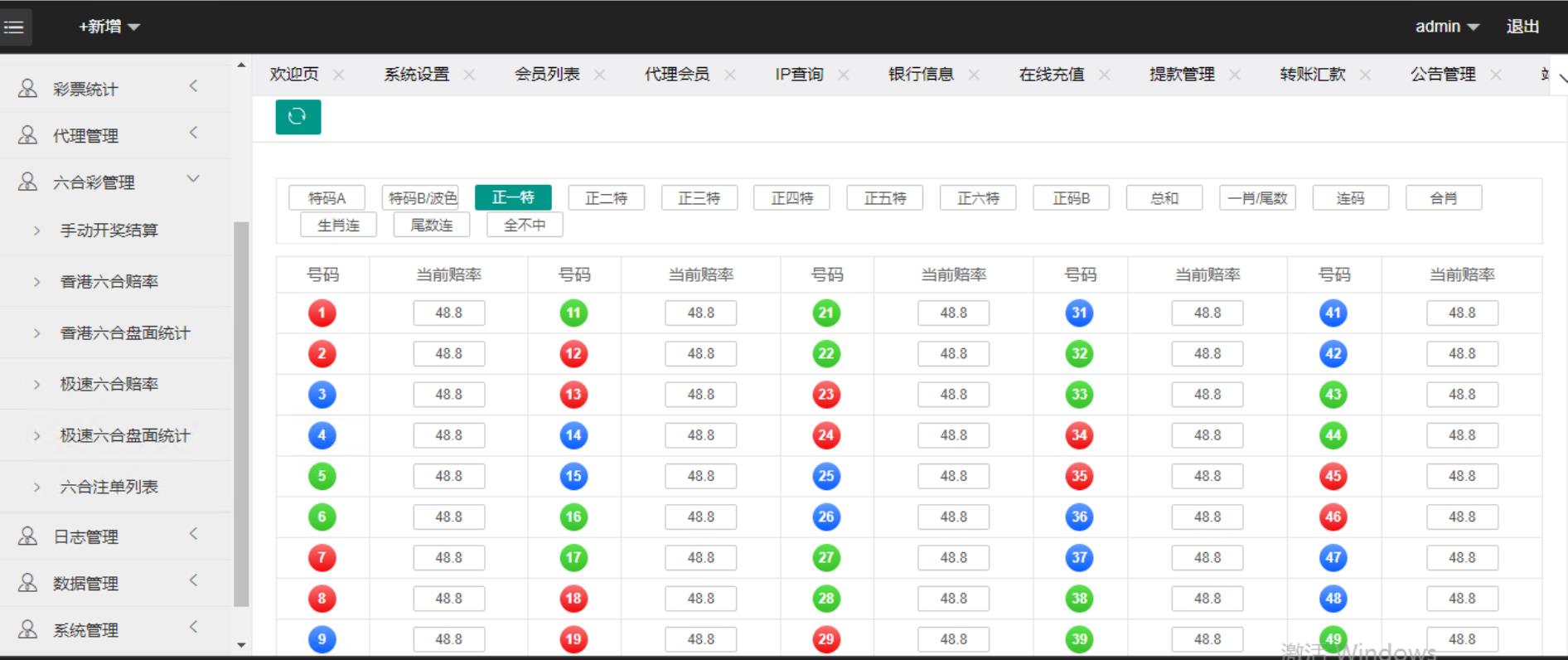1568x660 pixels.
Task: Close the 会员列表 tab
Action: pos(599,75)
